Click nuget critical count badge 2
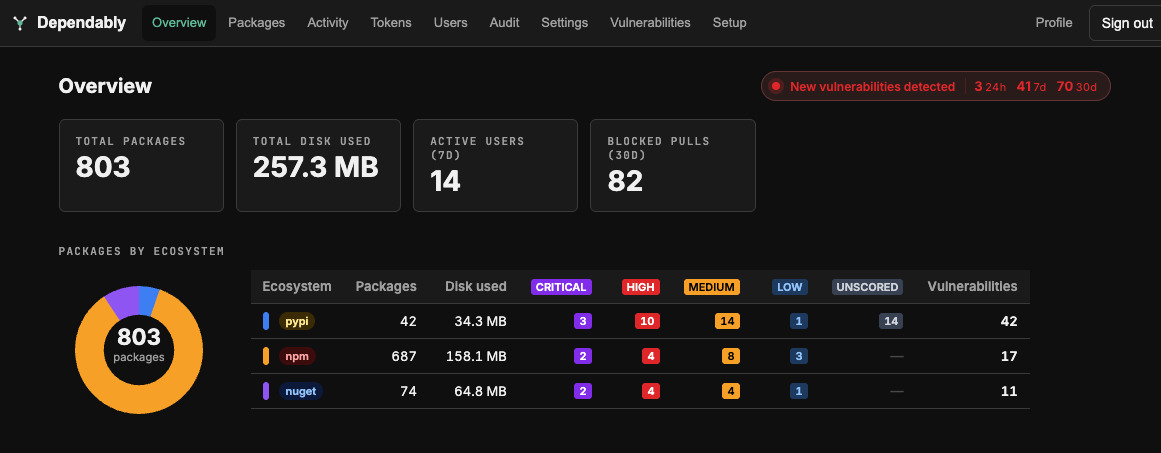 (x=583, y=391)
